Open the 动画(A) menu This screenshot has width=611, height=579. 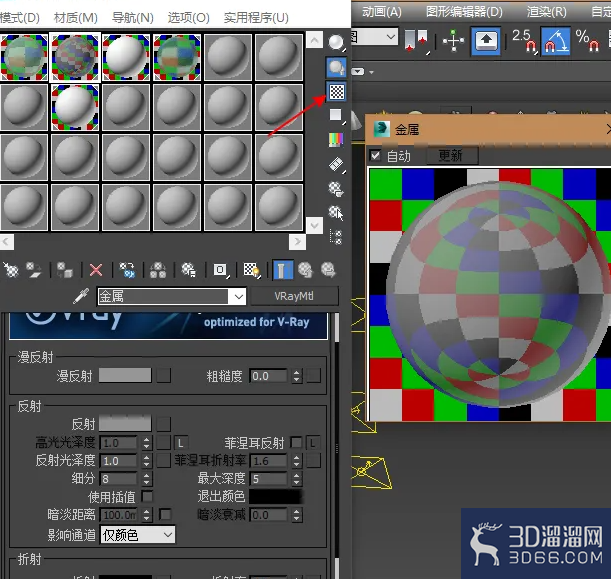pyautogui.click(x=382, y=12)
